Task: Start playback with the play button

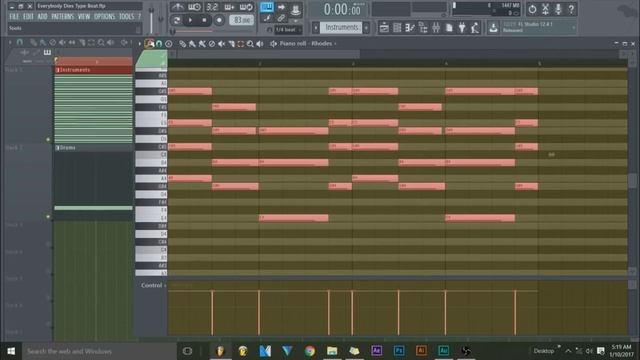Action: [191, 20]
